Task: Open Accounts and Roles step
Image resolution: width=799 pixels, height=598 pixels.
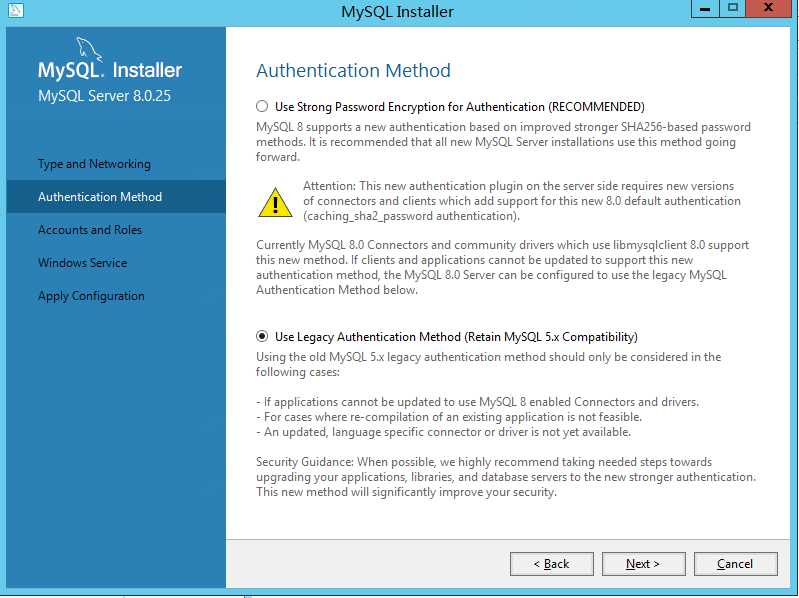Action: (x=90, y=230)
